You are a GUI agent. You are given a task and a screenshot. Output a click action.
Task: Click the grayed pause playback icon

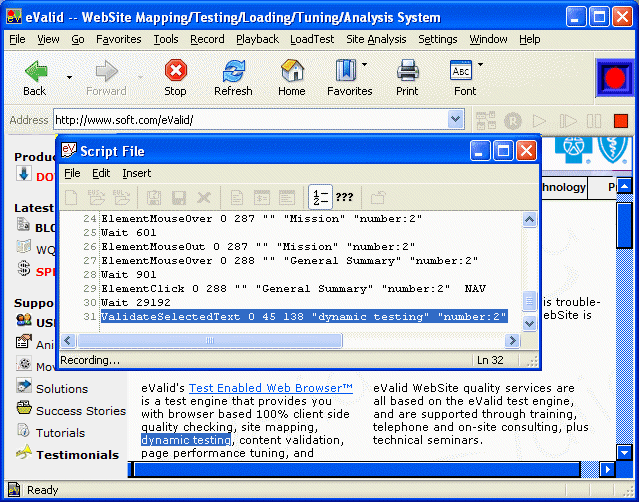tap(594, 121)
